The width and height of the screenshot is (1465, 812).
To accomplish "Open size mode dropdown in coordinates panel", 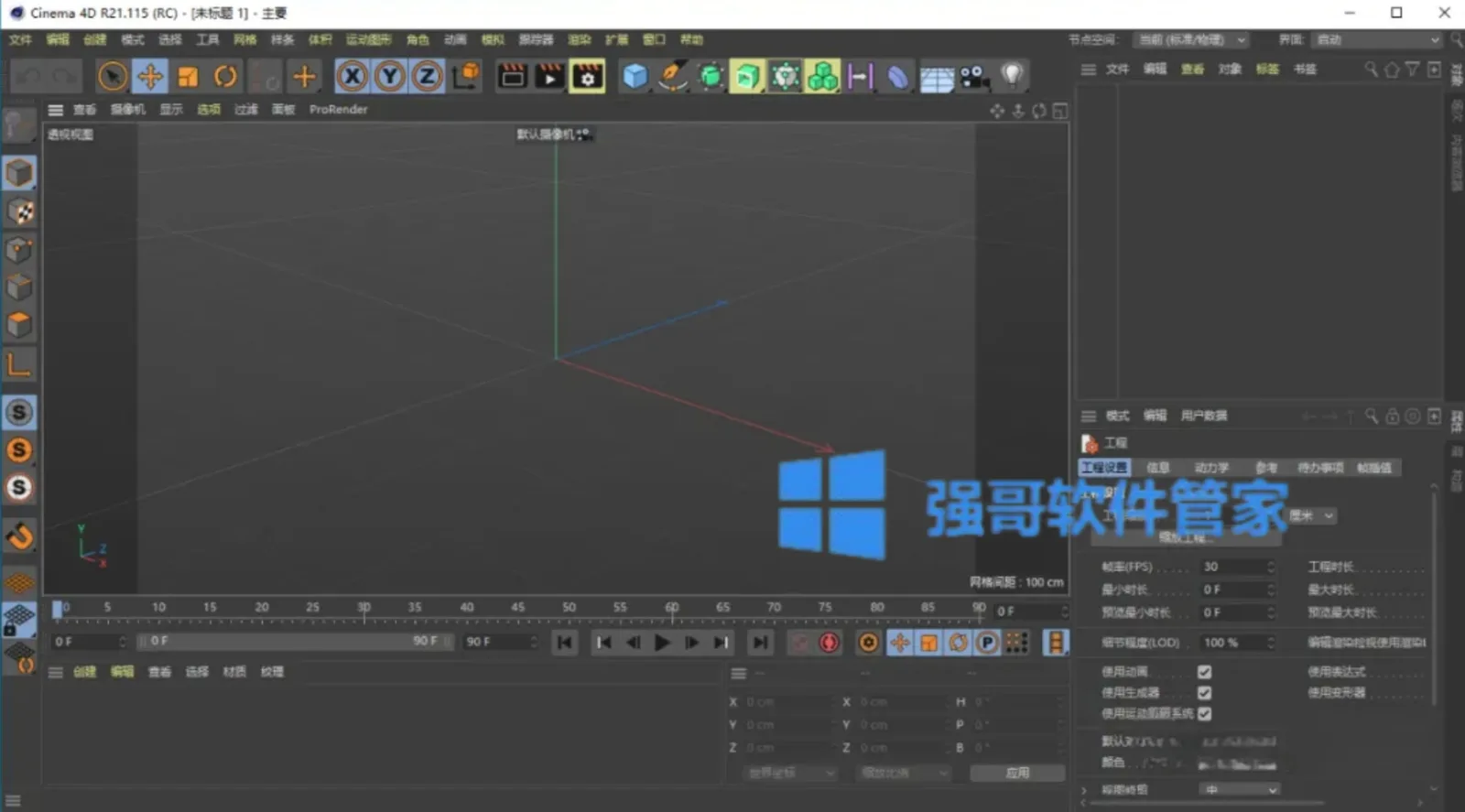I will [903, 773].
